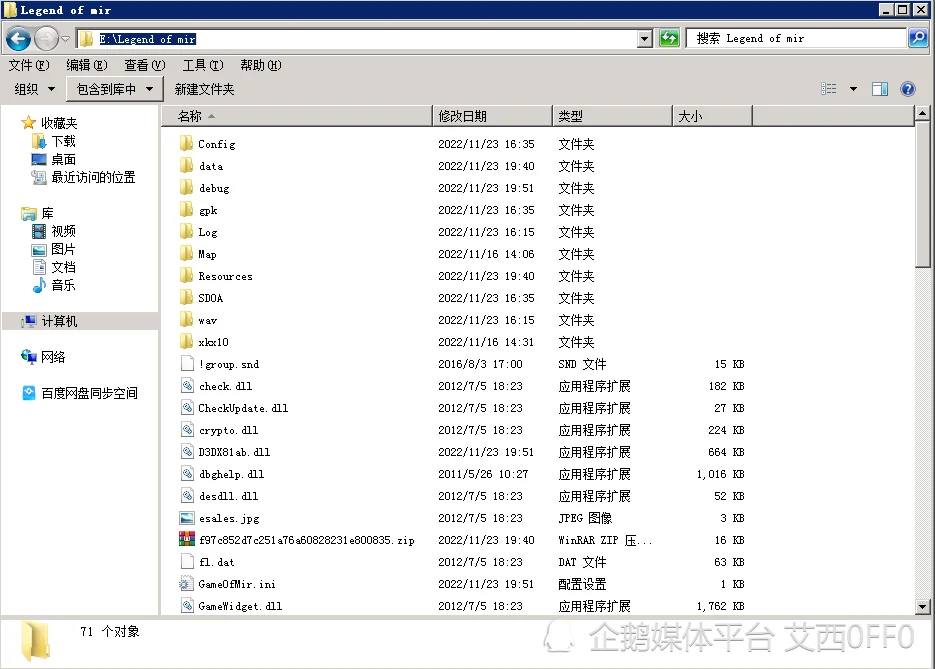The image size is (935, 669).
Task: Open the help question mark icon
Action: click(908, 89)
